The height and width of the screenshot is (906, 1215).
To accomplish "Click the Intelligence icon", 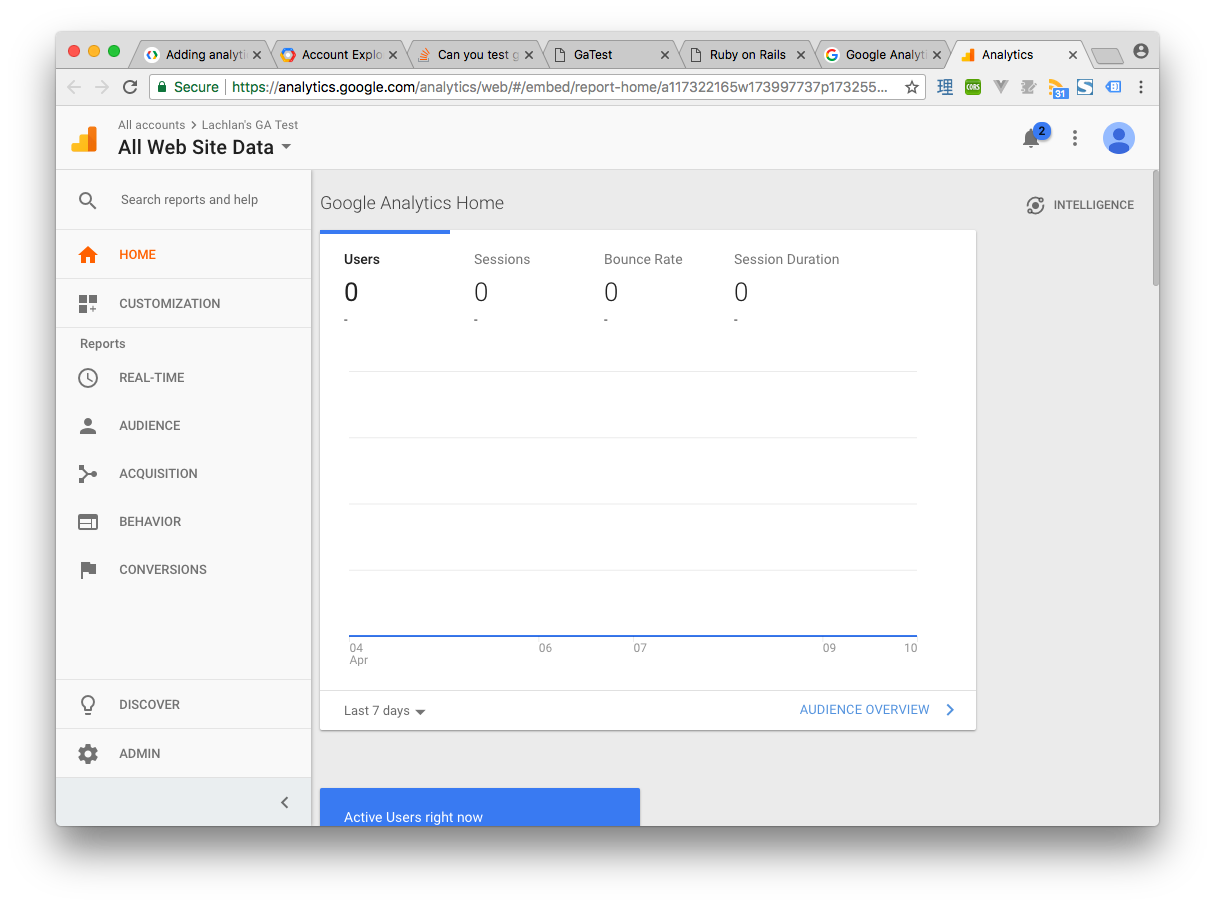I will (x=1035, y=205).
